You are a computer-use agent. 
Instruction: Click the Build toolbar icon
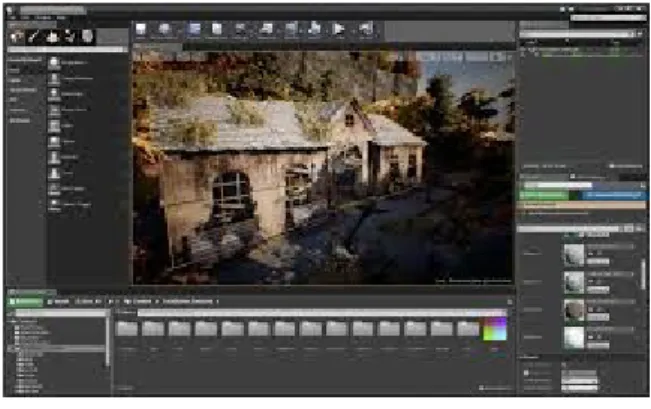315,30
